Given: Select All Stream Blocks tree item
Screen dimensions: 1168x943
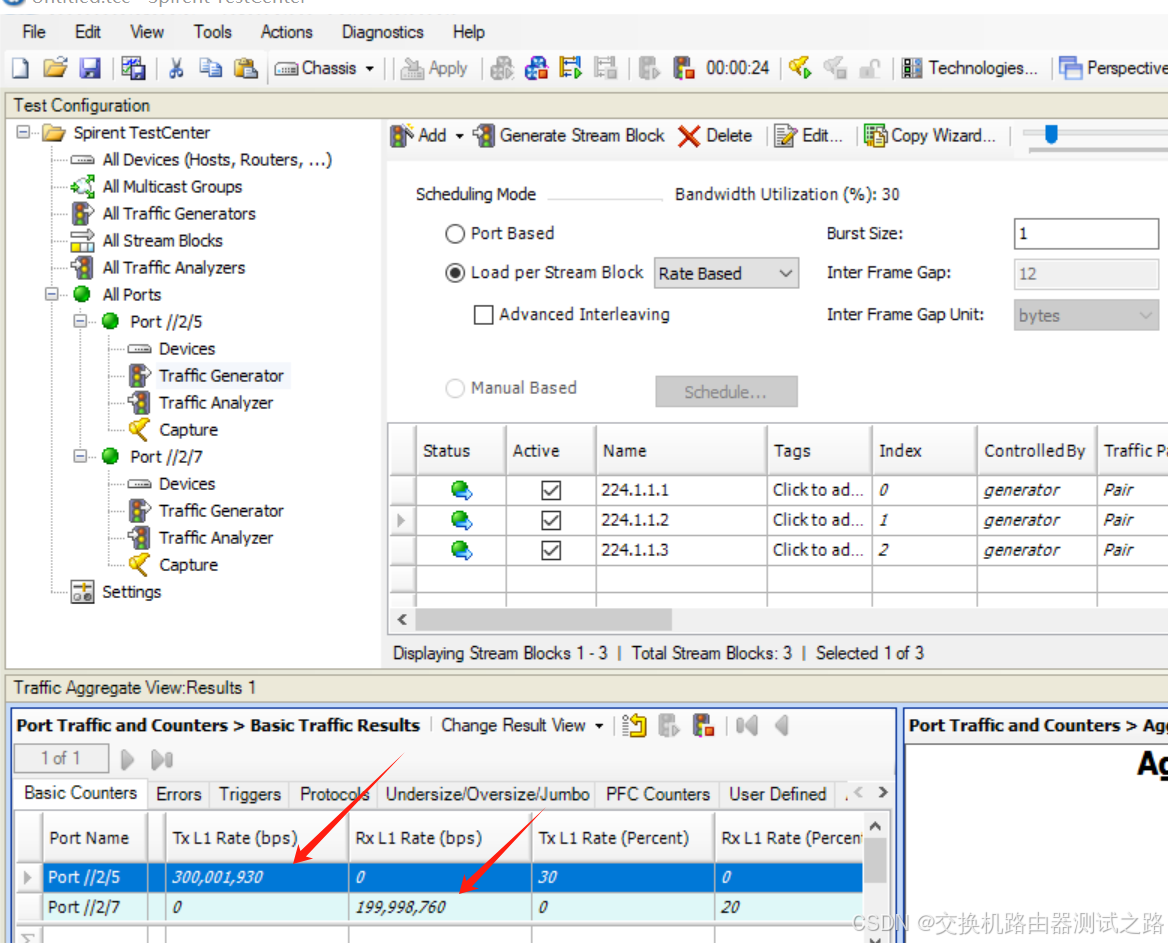Looking at the screenshot, I should pyautogui.click(x=162, y=241).
